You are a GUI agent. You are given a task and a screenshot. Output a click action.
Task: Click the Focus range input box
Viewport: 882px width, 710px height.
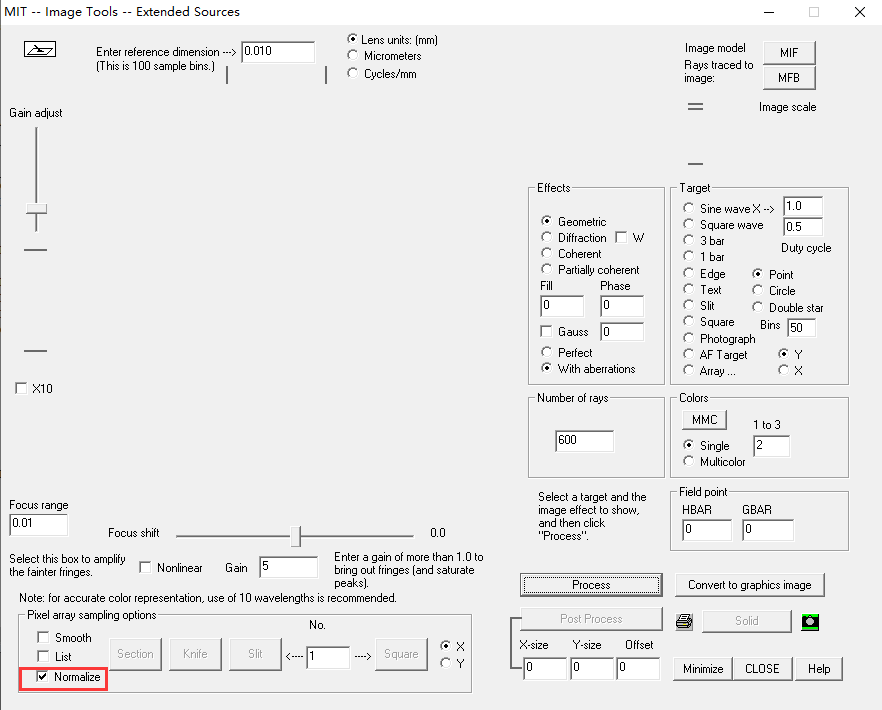pos(39,524)
